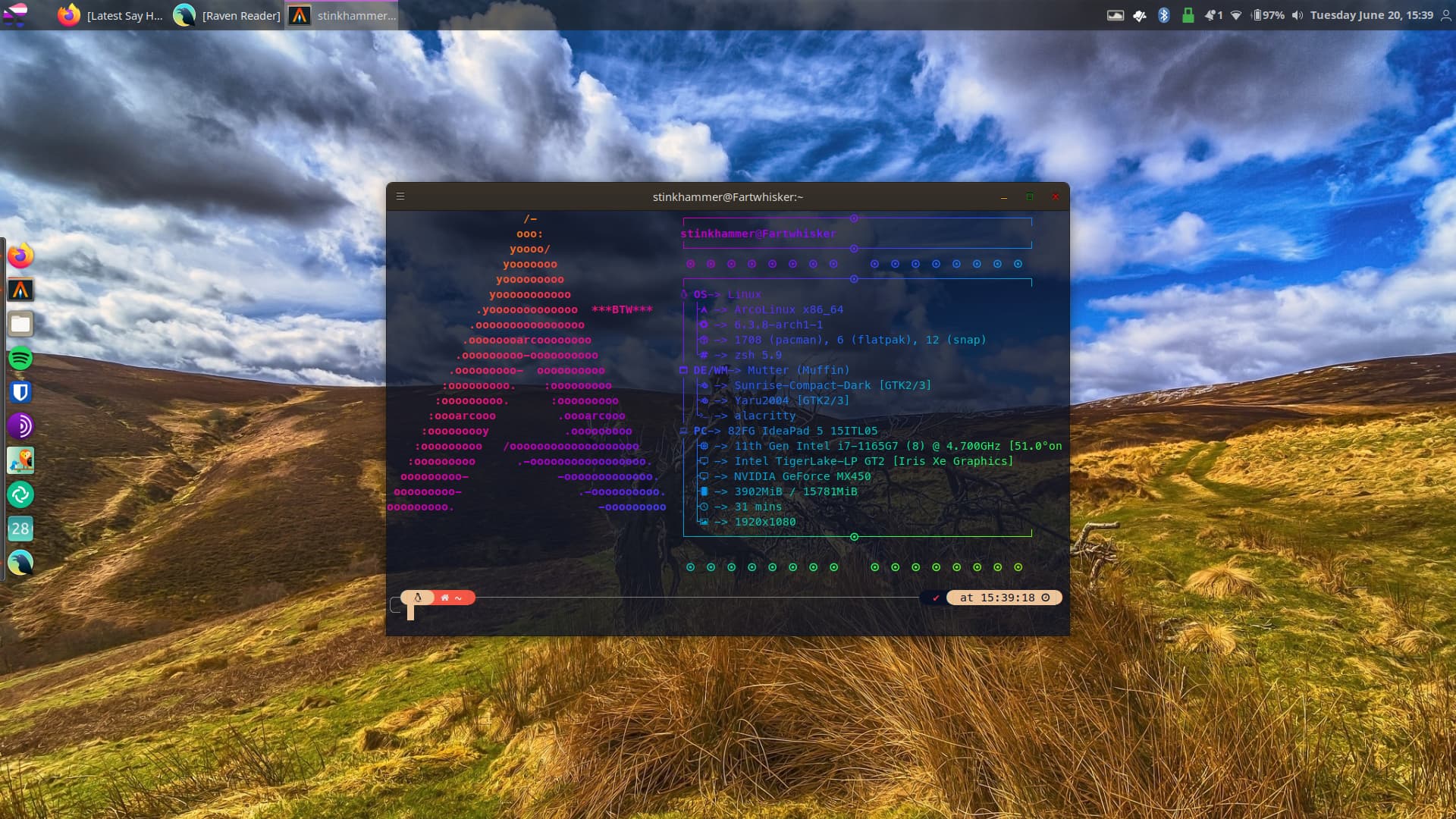Image resolution: width=1456 pixels, height=819 pixels.
Task: Open the Wi-Fi network tray applet
Action: tap(1236, 15)
